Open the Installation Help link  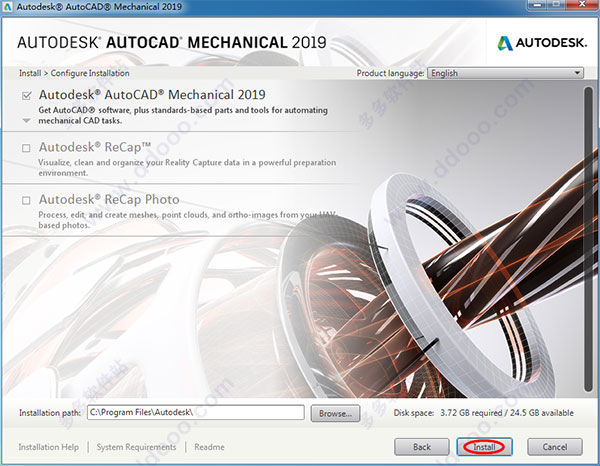(49, 447)
